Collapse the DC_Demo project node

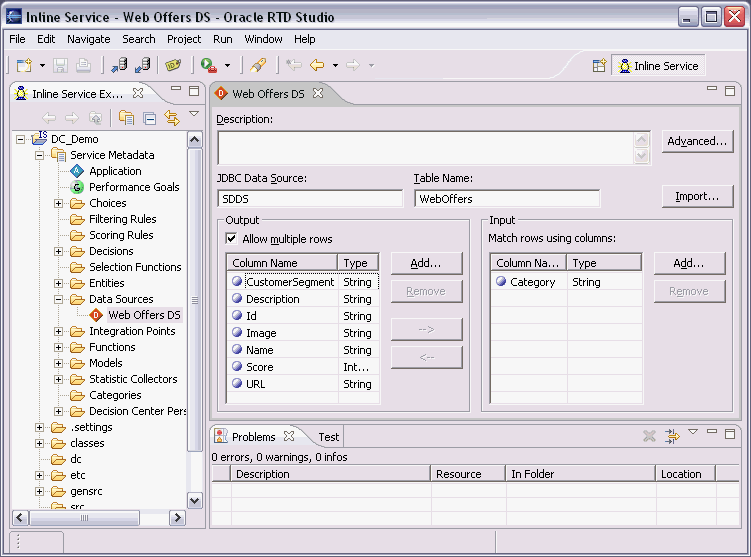tap(21, 139)
